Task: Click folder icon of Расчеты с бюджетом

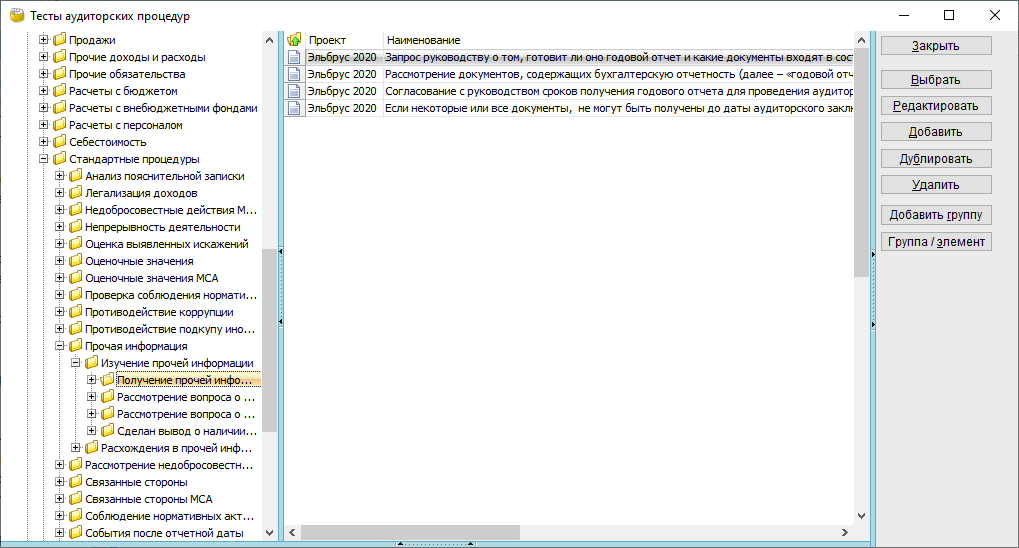Action: tap(60, 90)
